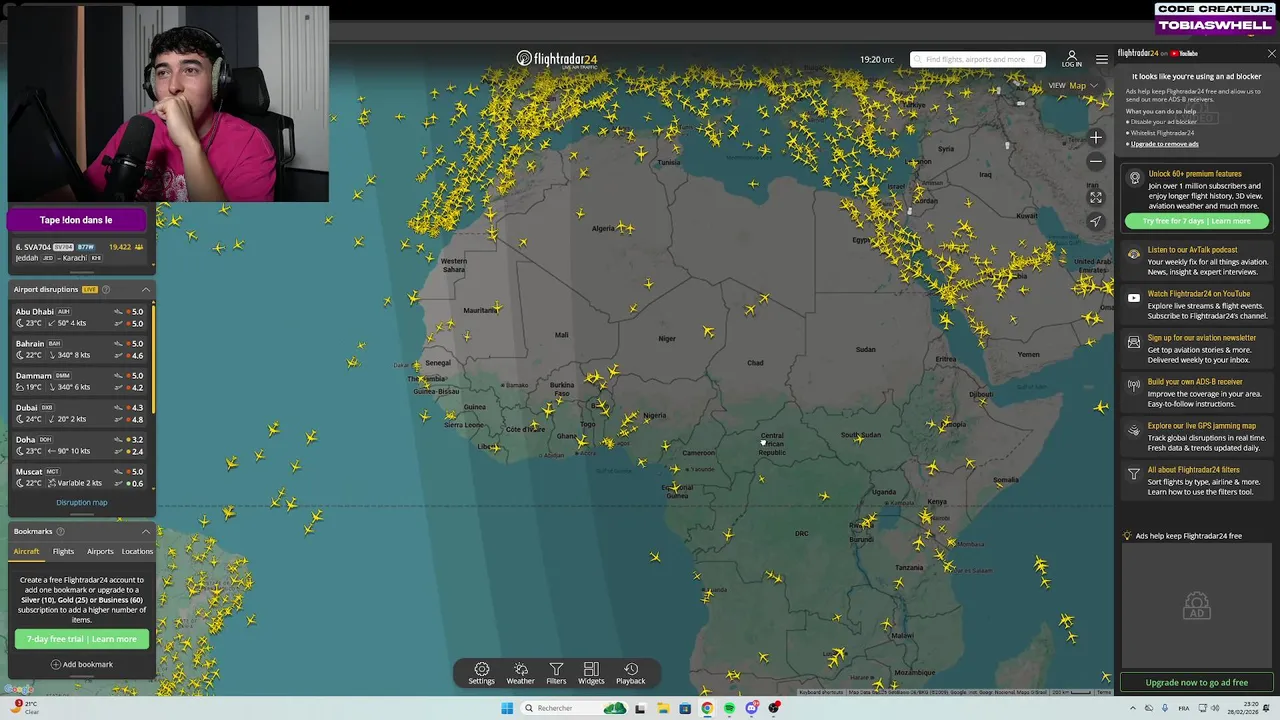Collapse the Bookmarks panel

coord(146,532)
